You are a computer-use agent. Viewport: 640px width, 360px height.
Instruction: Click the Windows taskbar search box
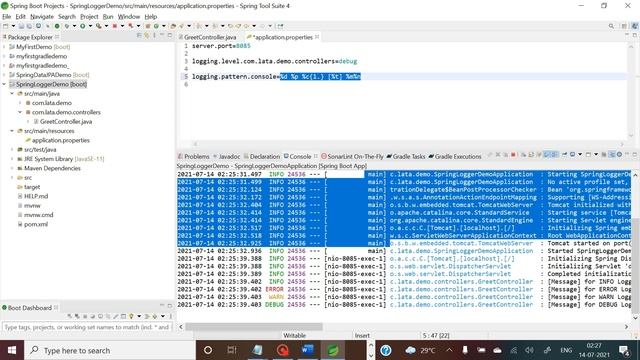110,350
